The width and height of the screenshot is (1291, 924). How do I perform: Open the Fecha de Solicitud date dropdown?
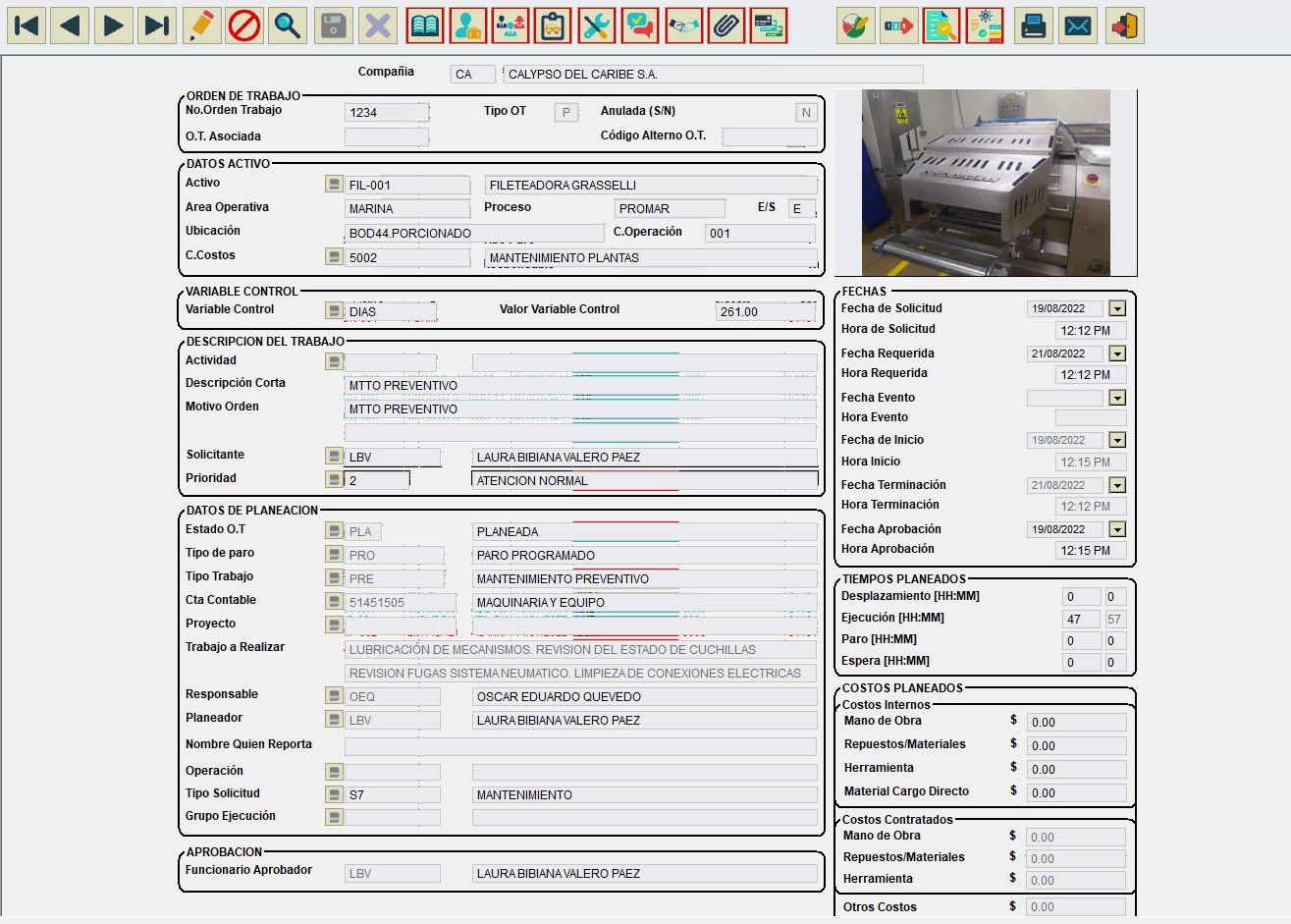click(x=1117, y=307)
